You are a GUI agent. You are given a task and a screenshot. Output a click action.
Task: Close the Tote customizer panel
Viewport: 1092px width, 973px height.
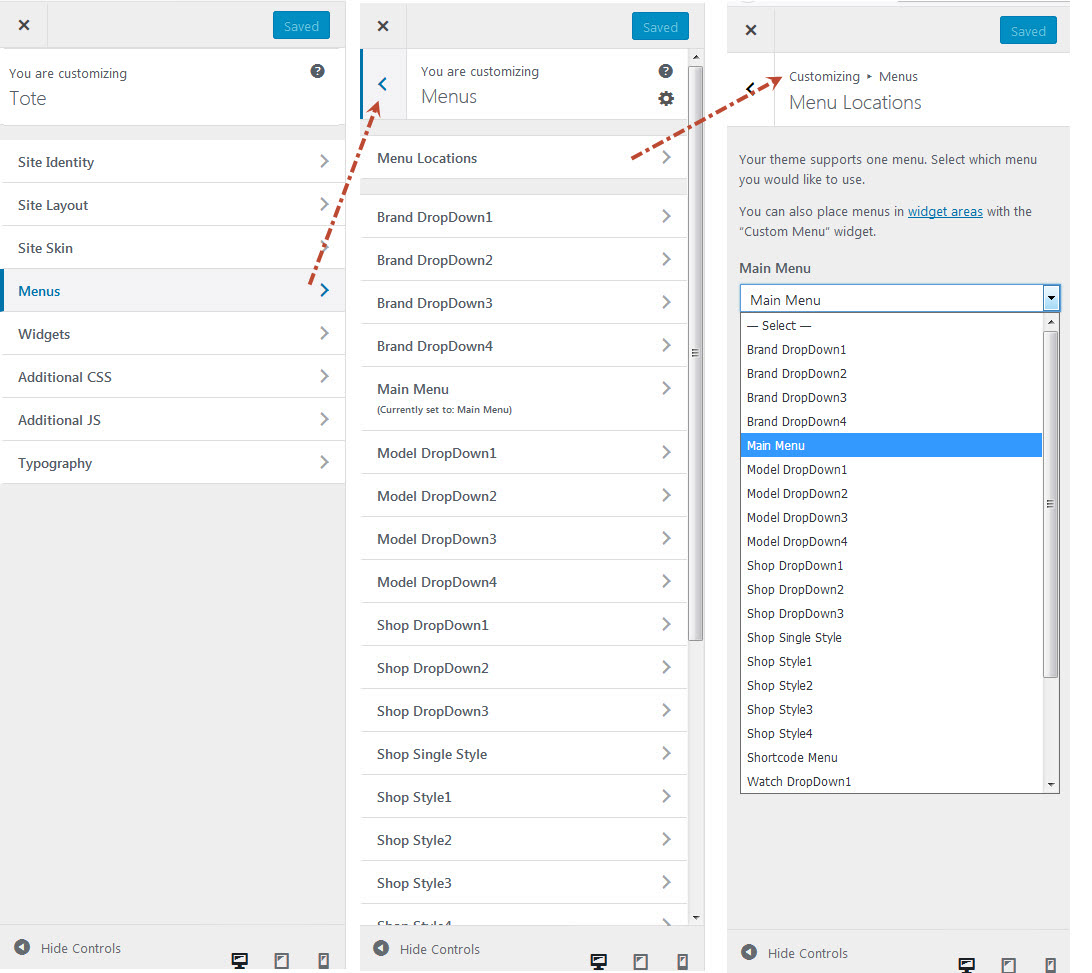click(24, 25)
